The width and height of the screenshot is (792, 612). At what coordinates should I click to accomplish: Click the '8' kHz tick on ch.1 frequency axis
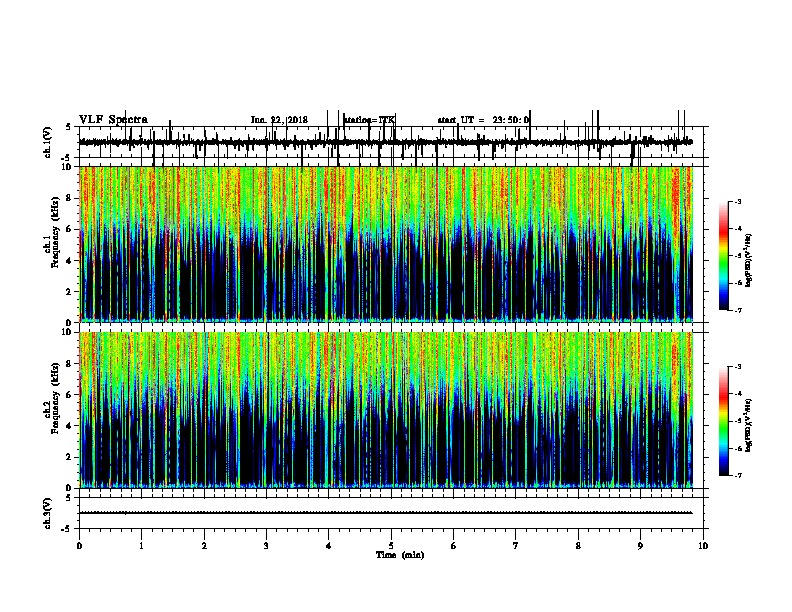pos(69,198)
